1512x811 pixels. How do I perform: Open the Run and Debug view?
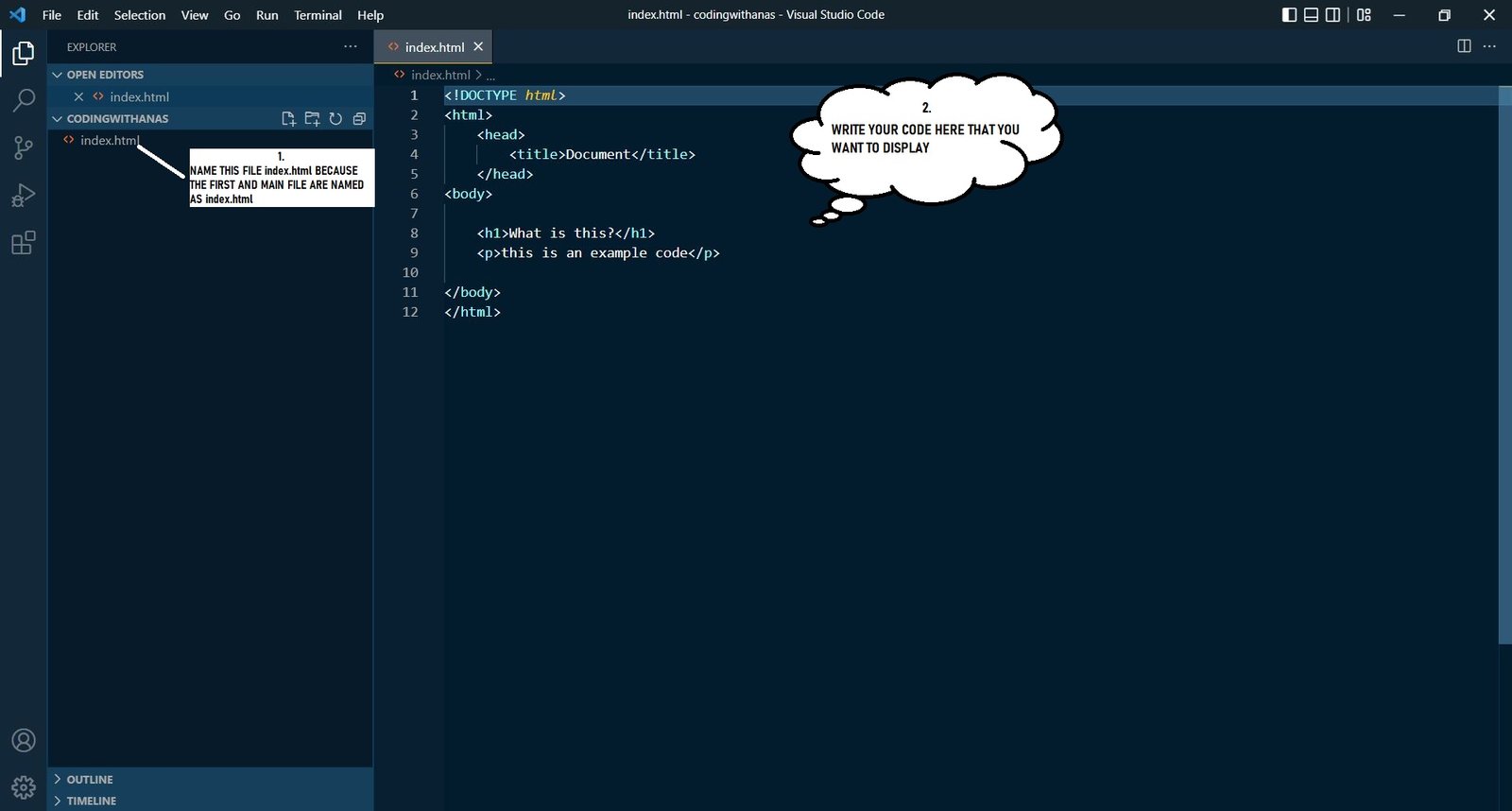(x=23, y=195)
